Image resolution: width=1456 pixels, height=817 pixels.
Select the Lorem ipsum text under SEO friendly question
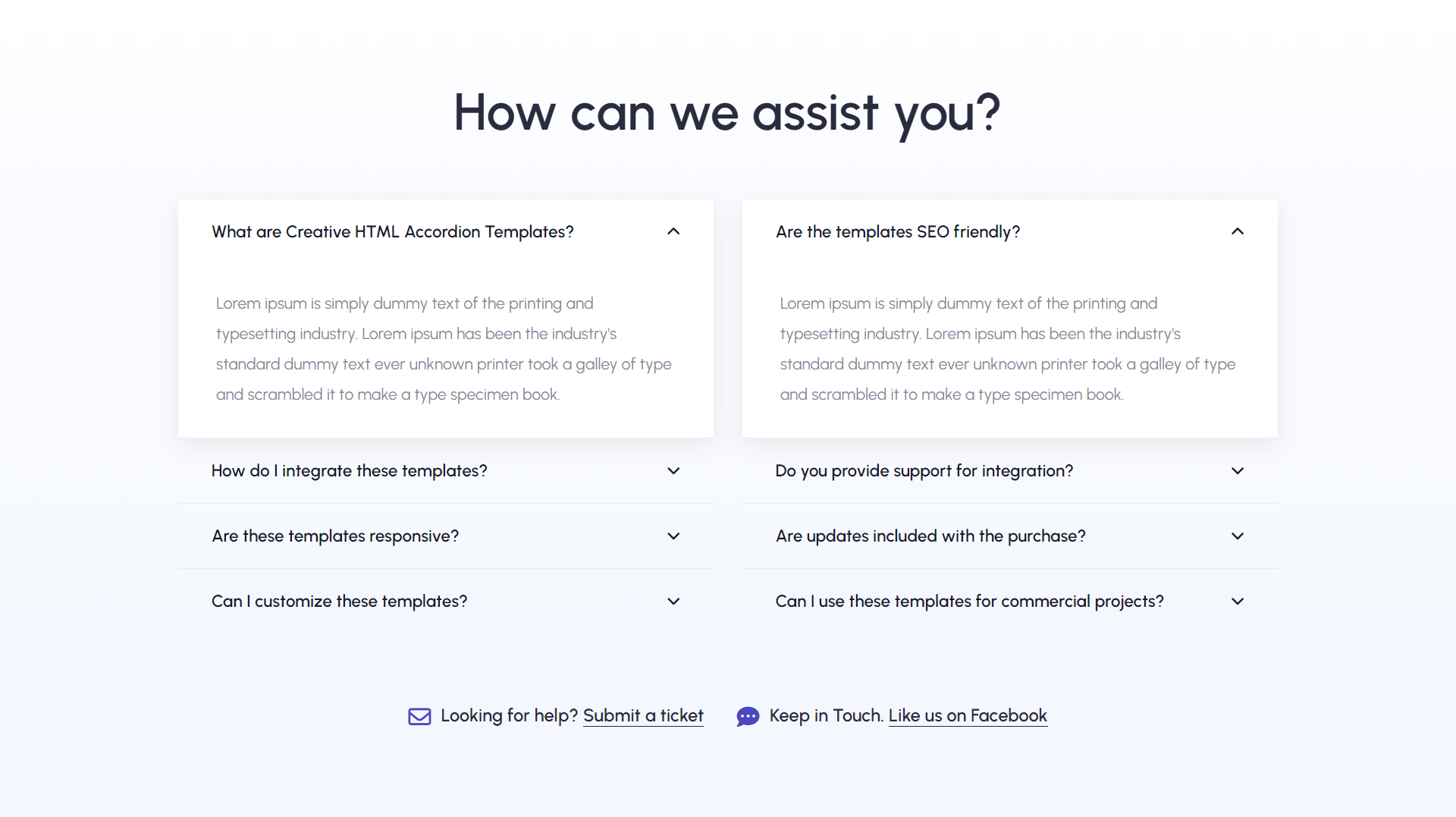[1007, 349]
